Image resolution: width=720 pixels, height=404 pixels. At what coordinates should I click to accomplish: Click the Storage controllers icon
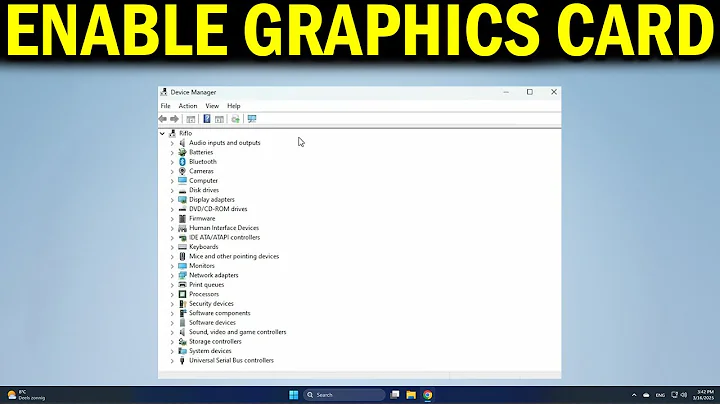point(182,342)
